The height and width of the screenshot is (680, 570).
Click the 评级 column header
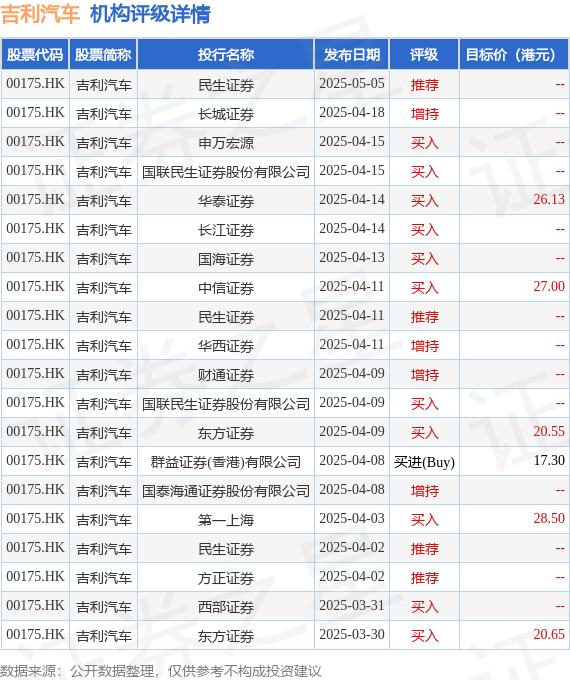tap(424, 54)
